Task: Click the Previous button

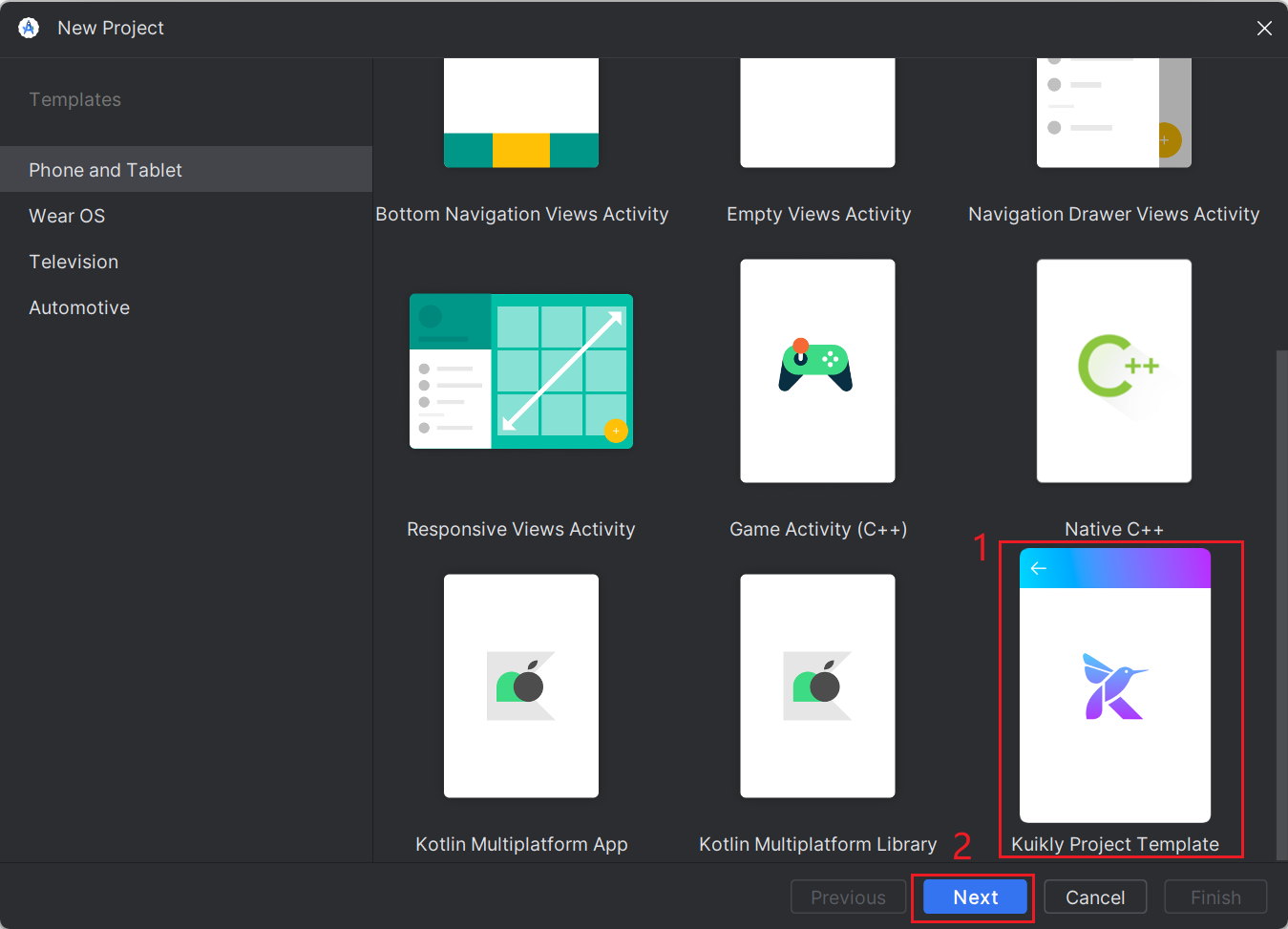Action: point(848,897)
